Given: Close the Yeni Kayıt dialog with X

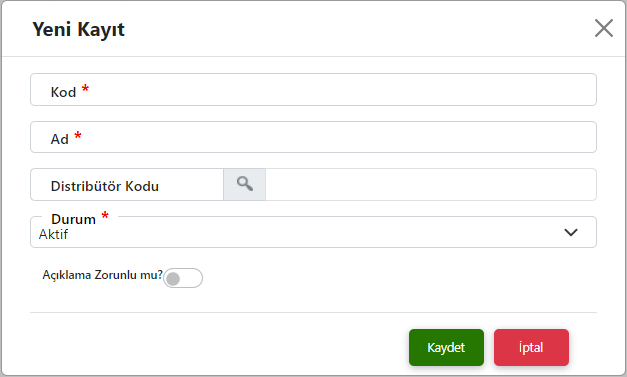Looking at the screenshot, I should click(x=603, y=28).
